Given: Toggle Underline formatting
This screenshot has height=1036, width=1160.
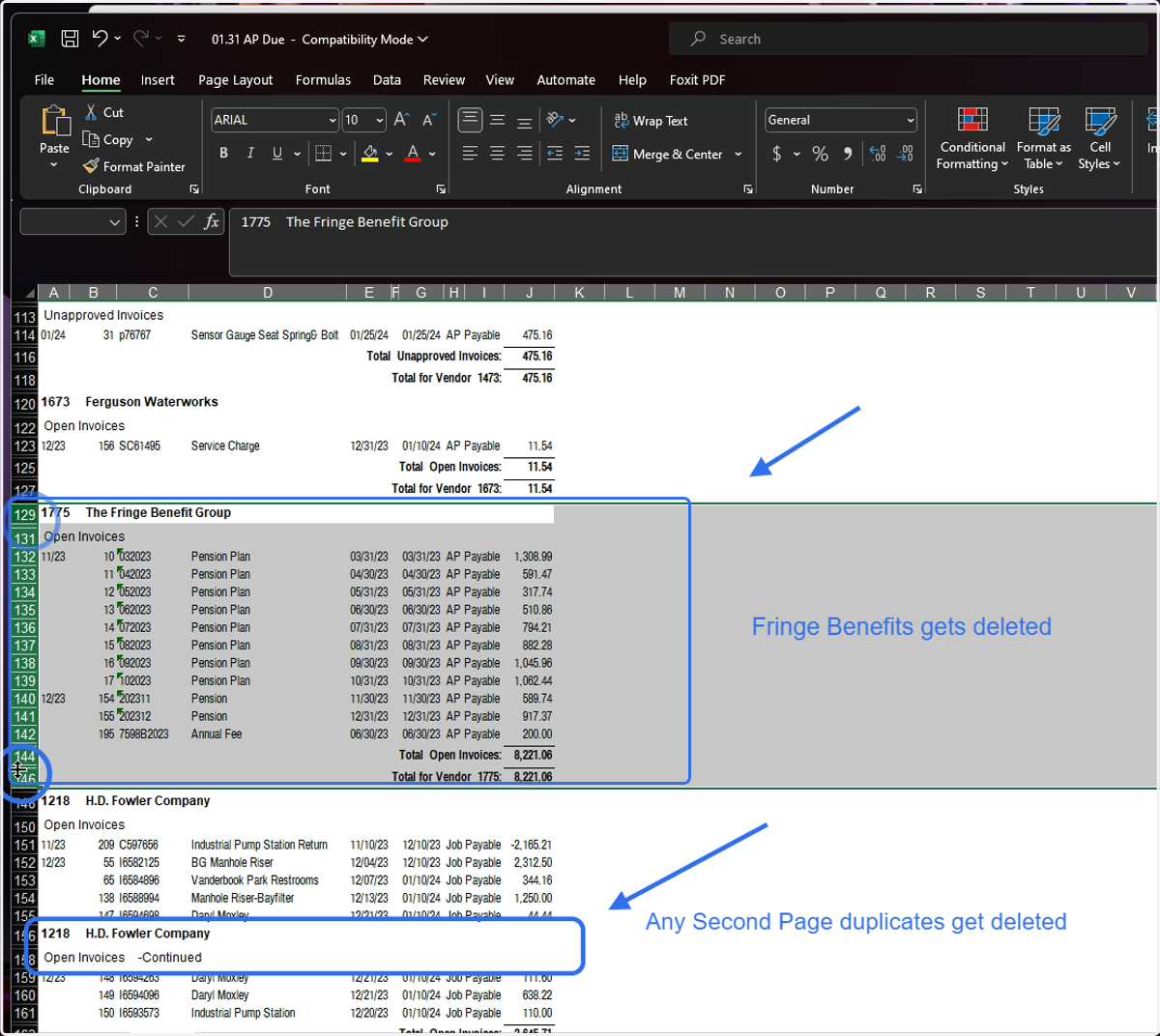Looking at the screenshot, I should tap(277, 153).
